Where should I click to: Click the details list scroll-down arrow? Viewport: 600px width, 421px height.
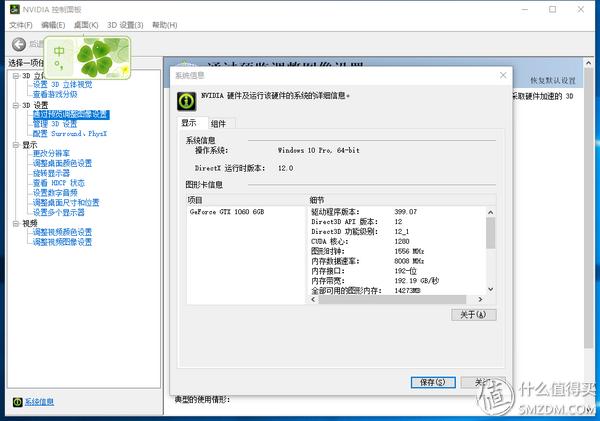[491, 290]
